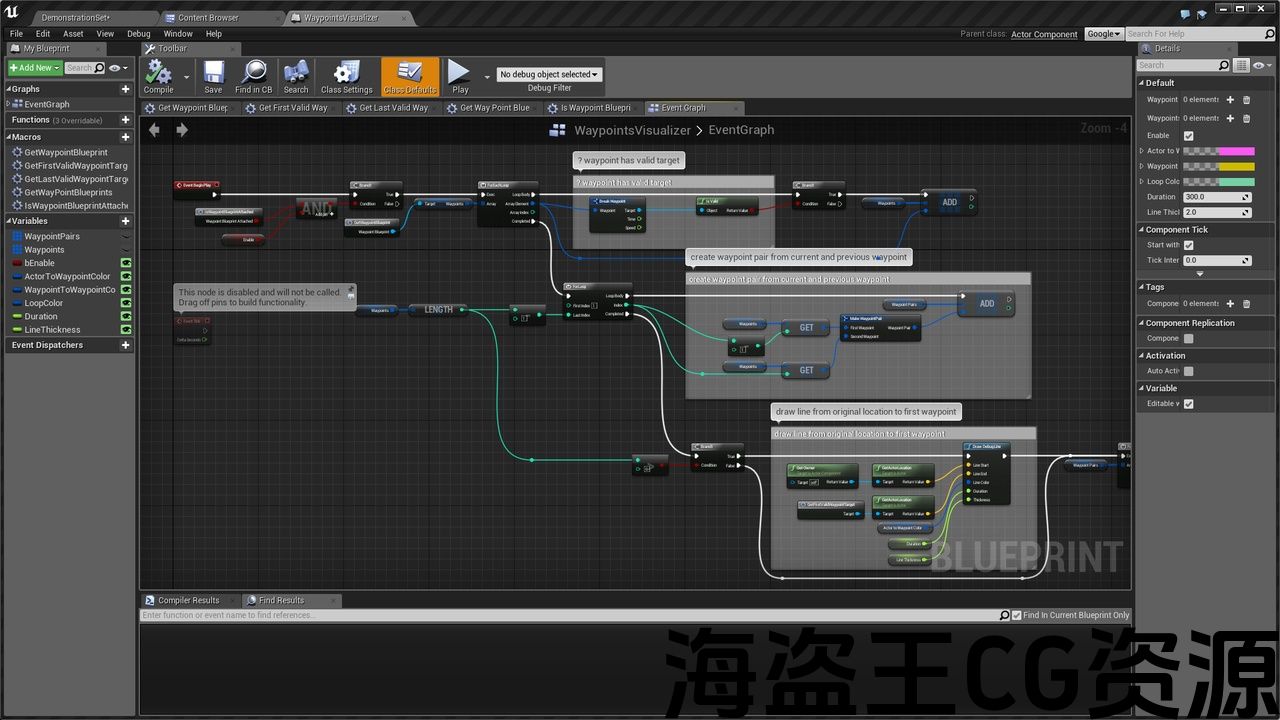Open the Window menu
1280x720 pixels.
178,34
